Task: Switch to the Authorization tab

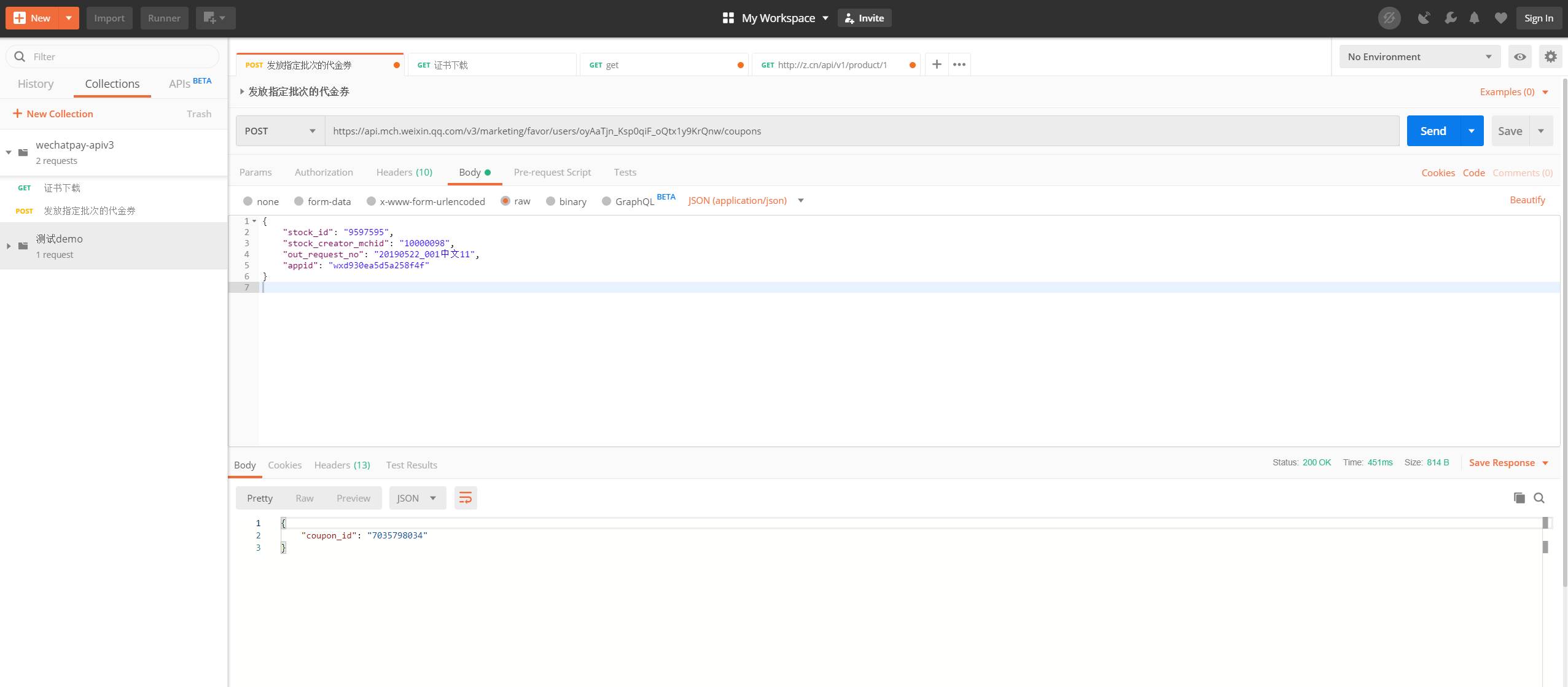Action: click(x=324, y=173)
